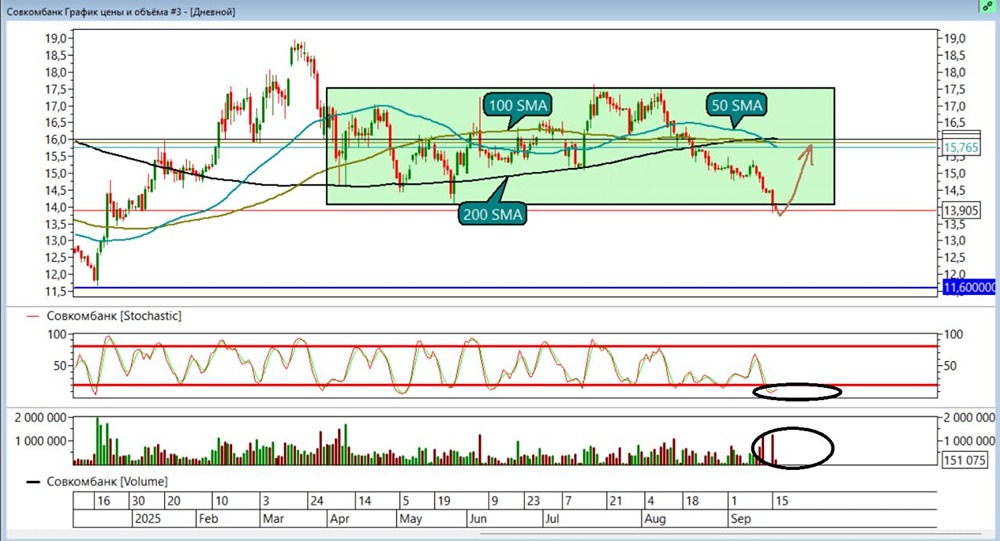Click the May month label on the time axis
Viewport: 1000px width, 541px height.
click(x=411, y=519)
